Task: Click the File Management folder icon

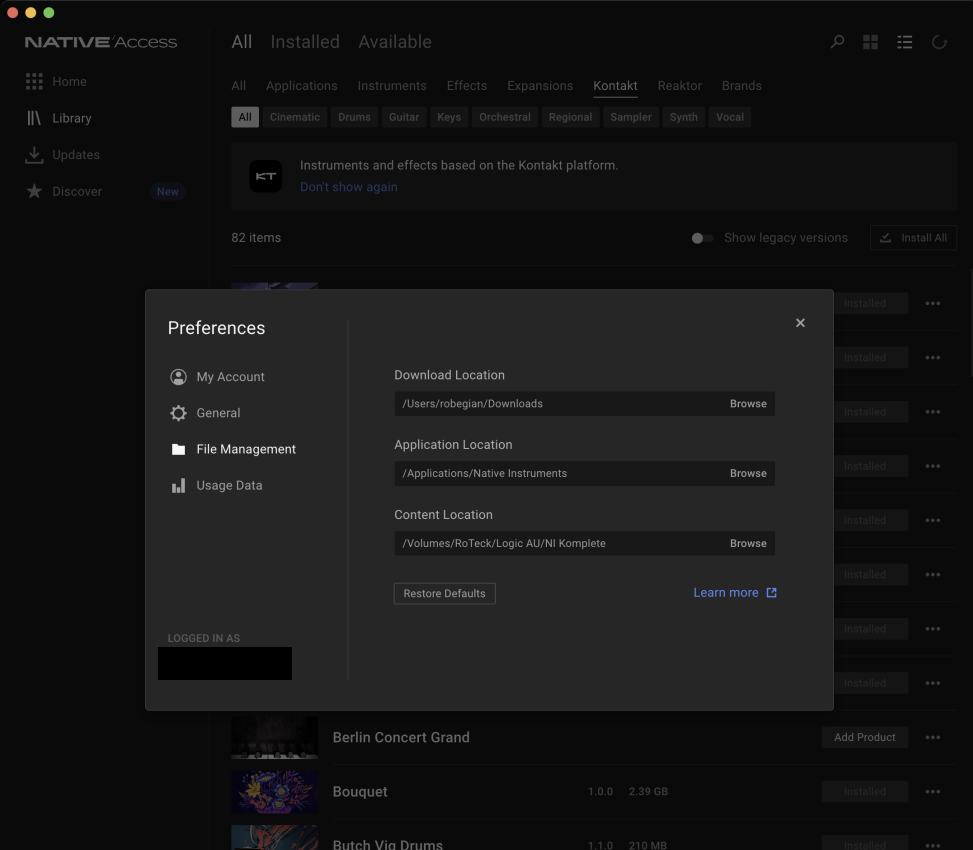Action: 178,449
